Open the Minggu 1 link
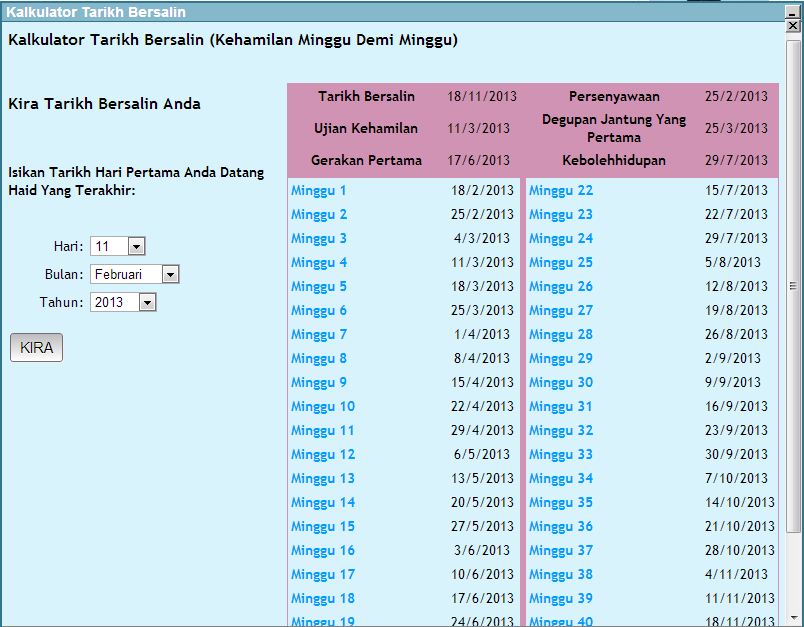This screenshot has height=627, width=804. point(318,191)
